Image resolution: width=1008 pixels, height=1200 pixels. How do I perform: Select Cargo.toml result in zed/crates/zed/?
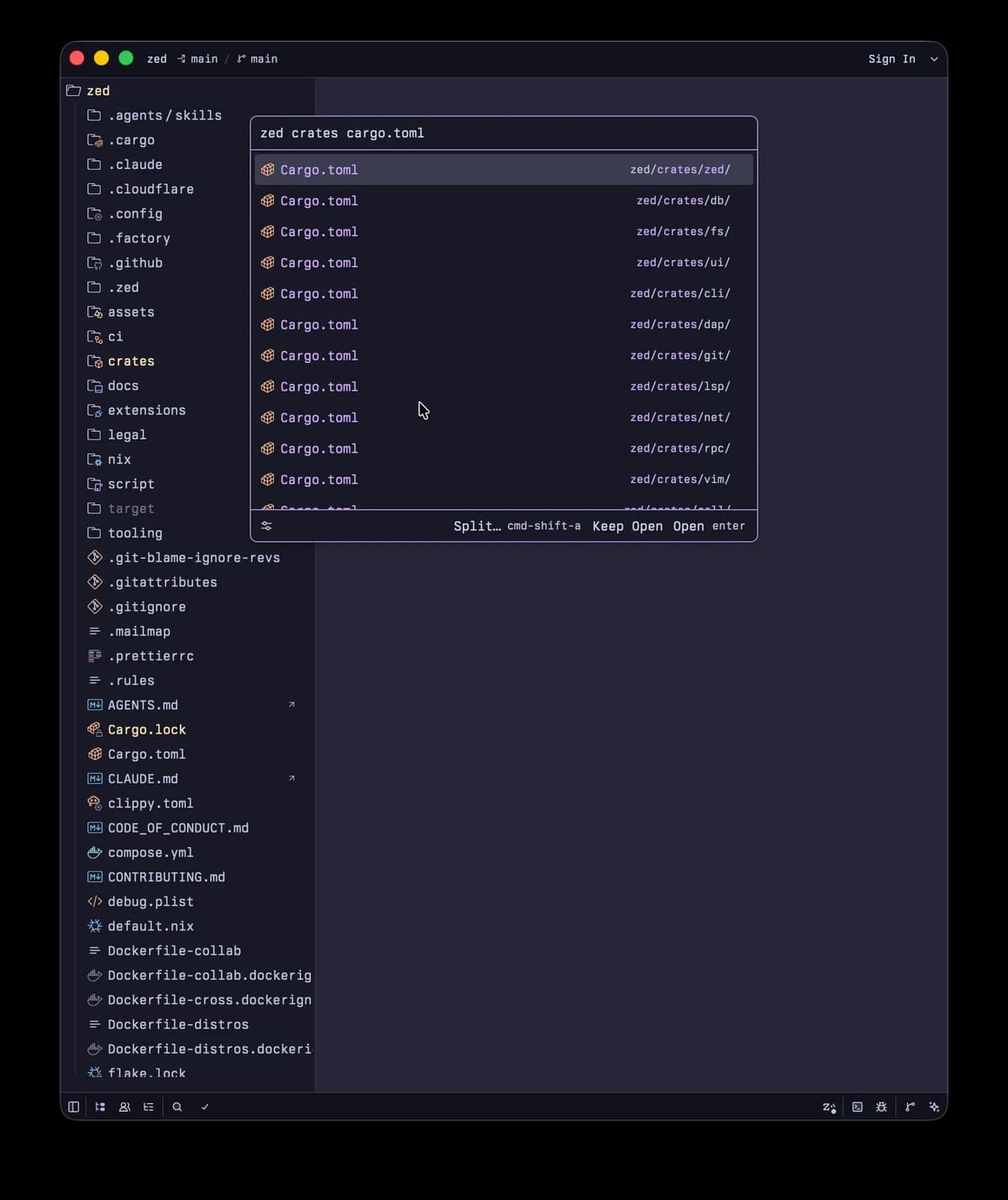point(504,170)
